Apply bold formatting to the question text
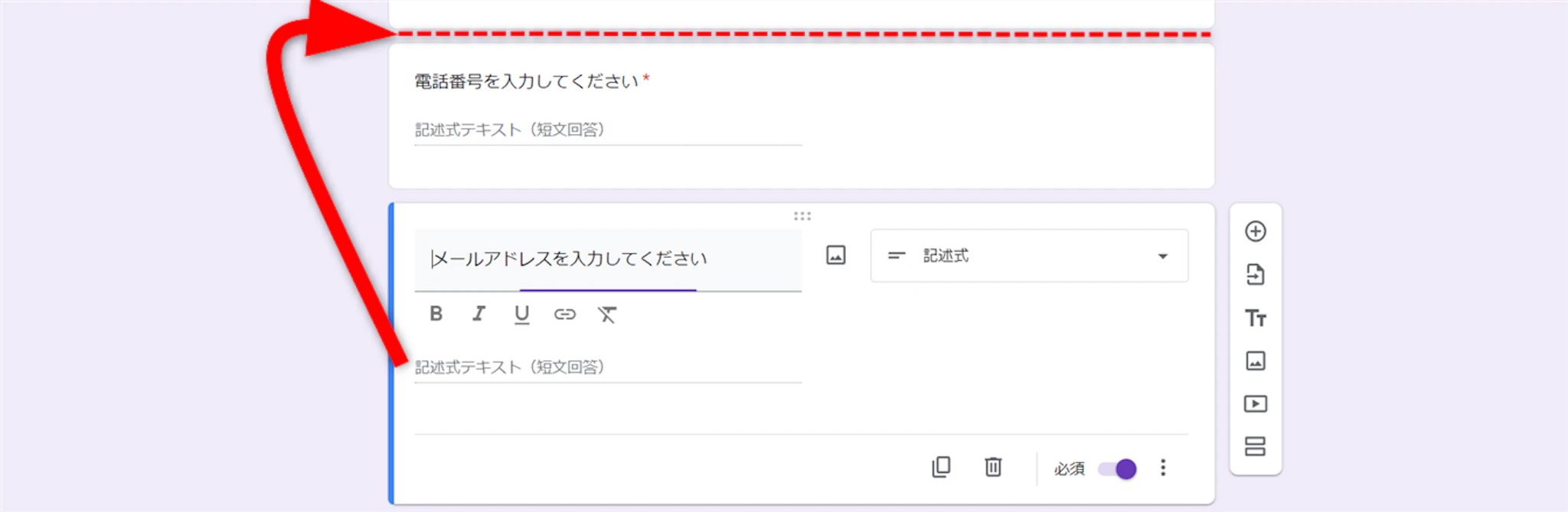The height and width of the screenshot is (512, 1568). click(x=436, y=314)
